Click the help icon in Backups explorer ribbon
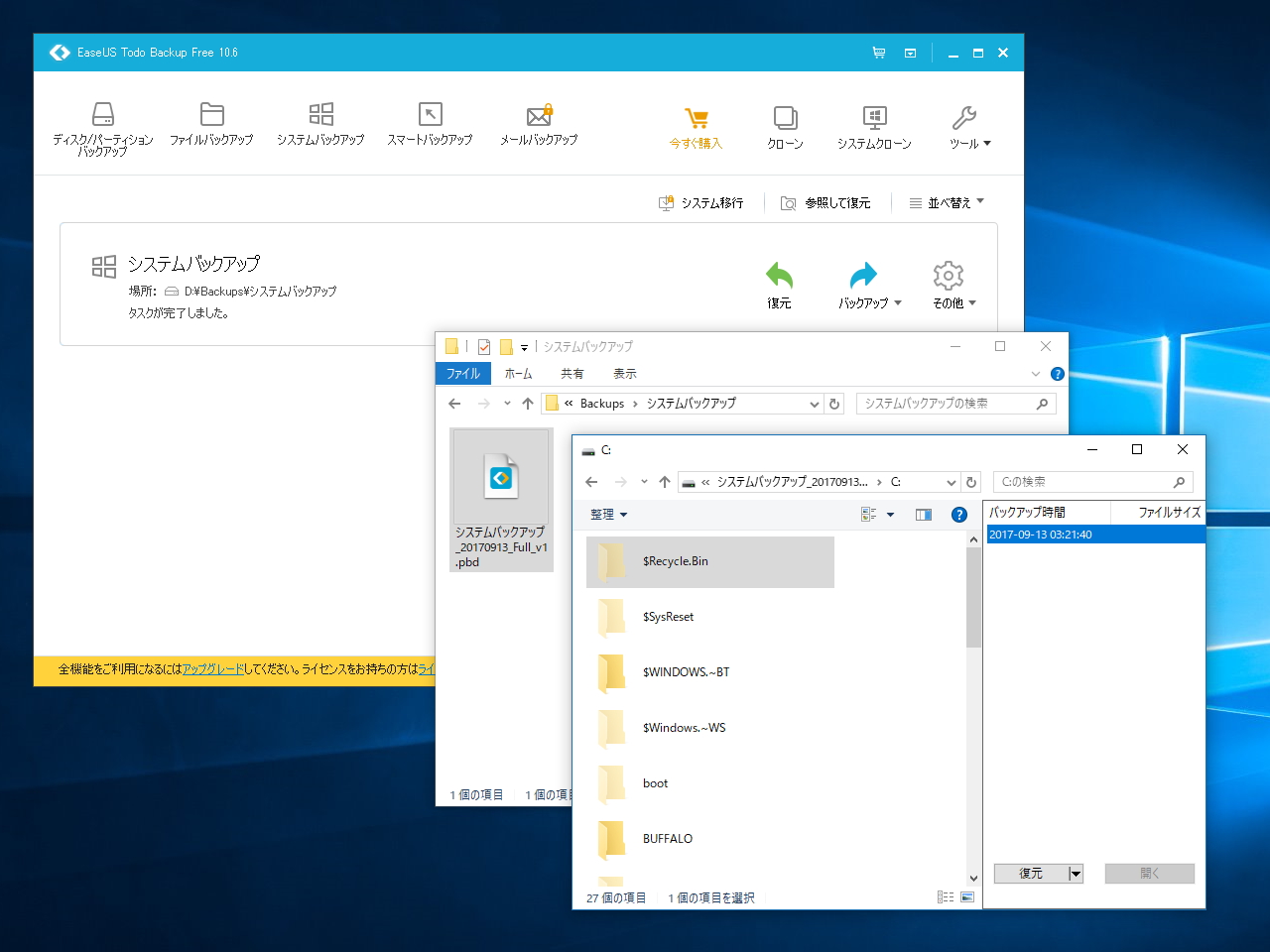This screenshot has width=1270, height=952. pyautogui.click(x=1058, y=374)
